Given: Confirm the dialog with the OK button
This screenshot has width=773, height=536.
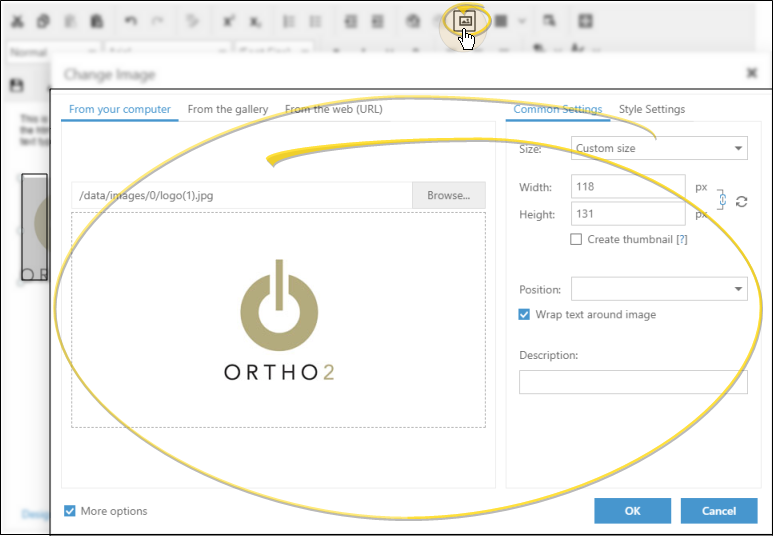Looking at the screenshot, I should 632,511.
